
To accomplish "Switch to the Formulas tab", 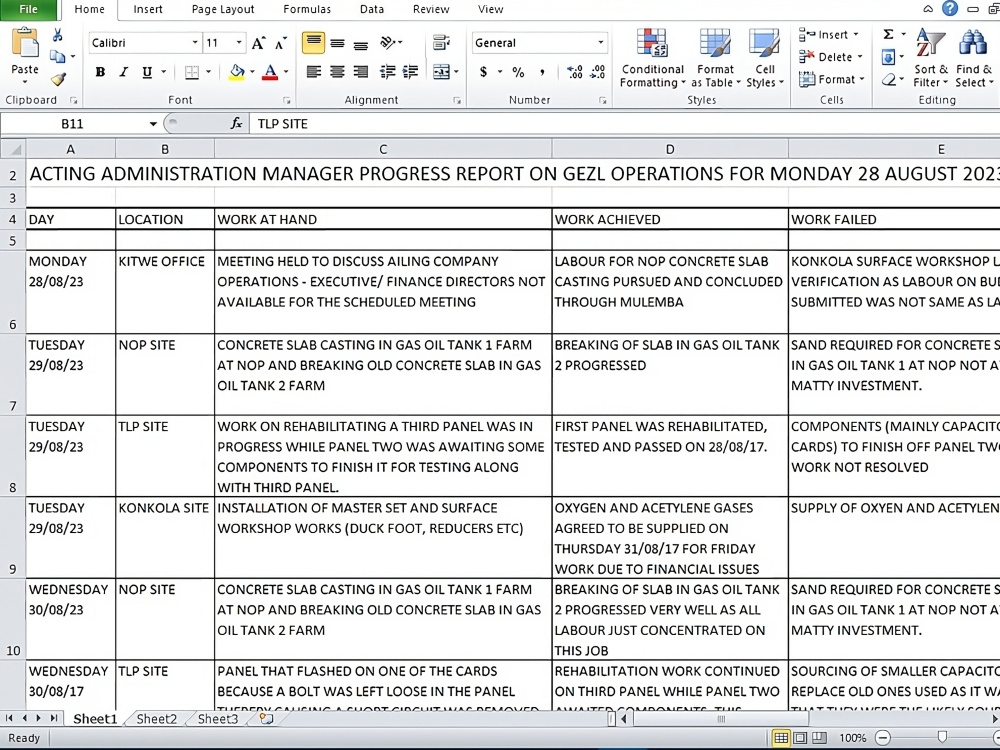I will point(307,9).
